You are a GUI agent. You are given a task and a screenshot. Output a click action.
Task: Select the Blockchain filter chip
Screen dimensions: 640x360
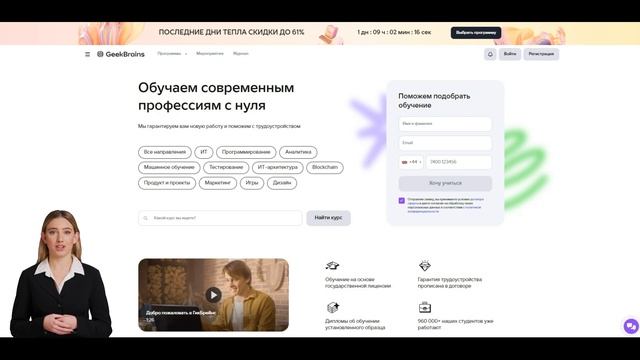pyautogui.click(x=325, y=167)
